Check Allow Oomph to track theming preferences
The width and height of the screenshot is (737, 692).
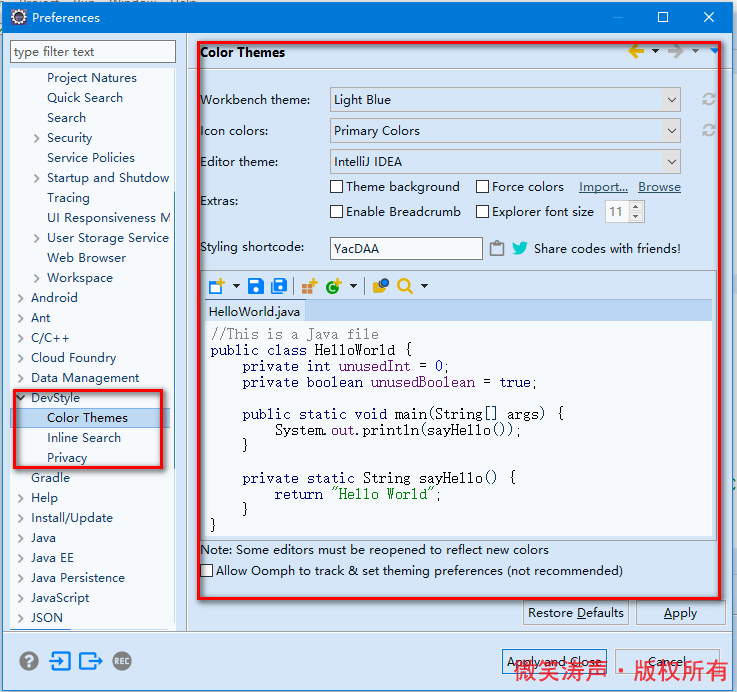coord(206,570)
